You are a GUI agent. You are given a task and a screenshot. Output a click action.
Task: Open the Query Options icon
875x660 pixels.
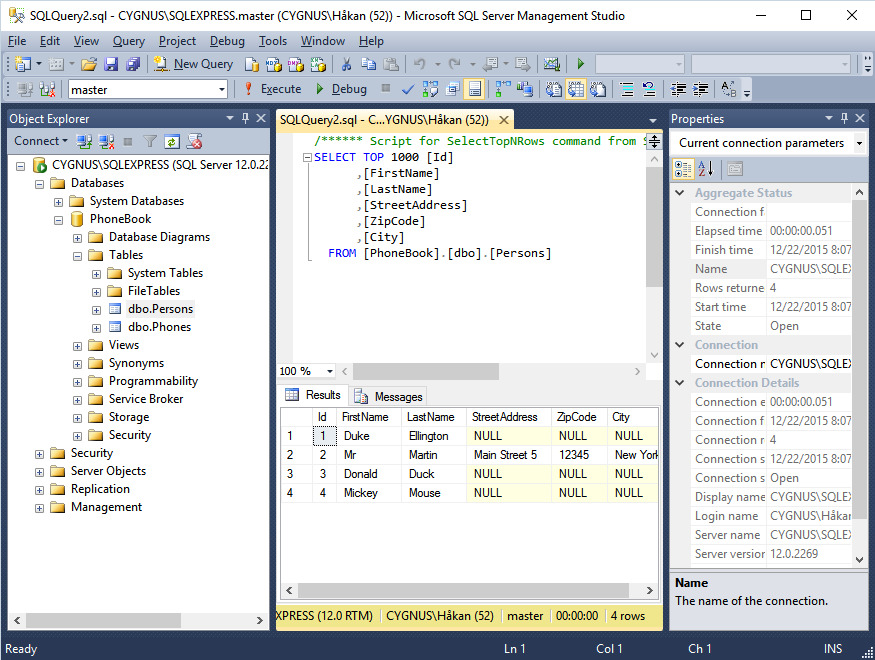pos(453,89)
